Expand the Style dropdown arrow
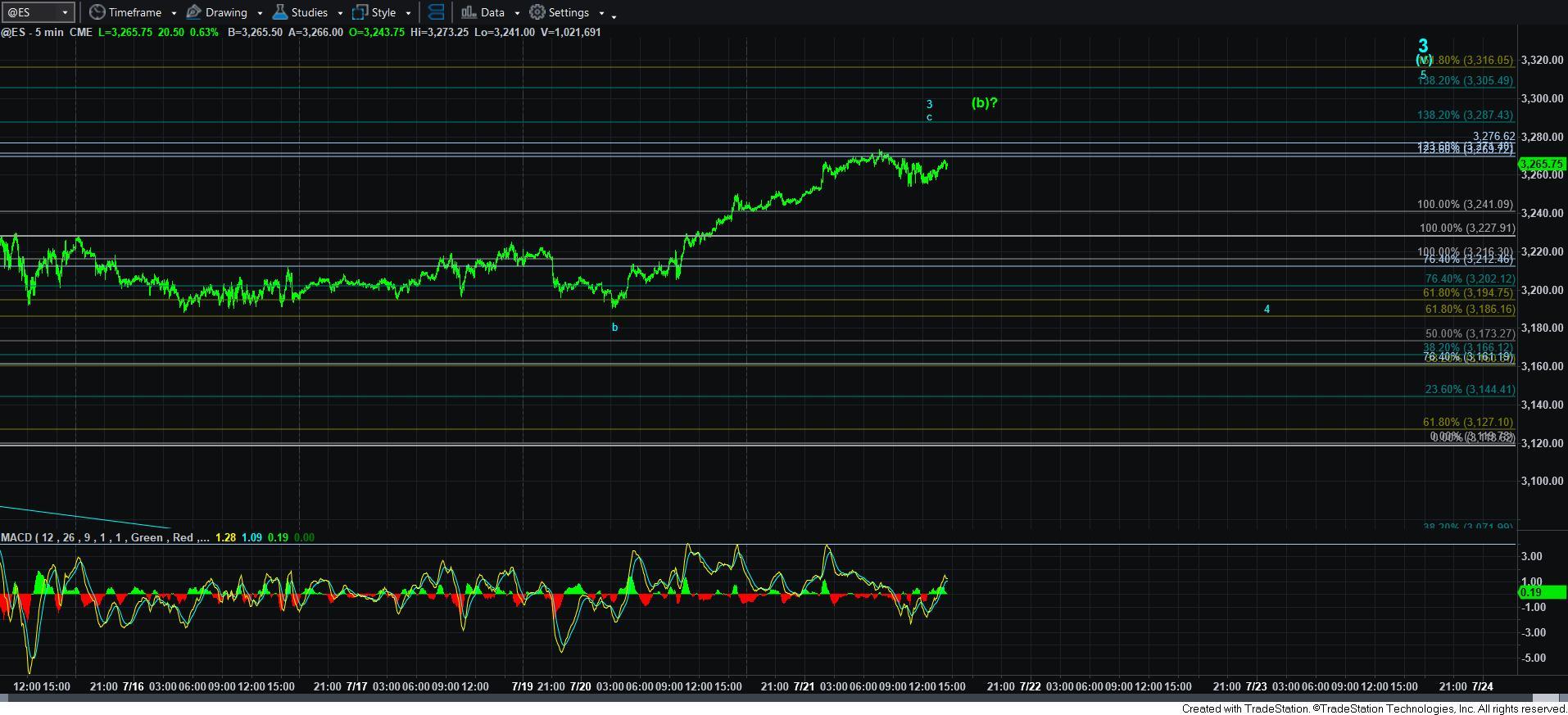Image resolution: width=1568 pixels, height=715 pixels. pos(408,13)
